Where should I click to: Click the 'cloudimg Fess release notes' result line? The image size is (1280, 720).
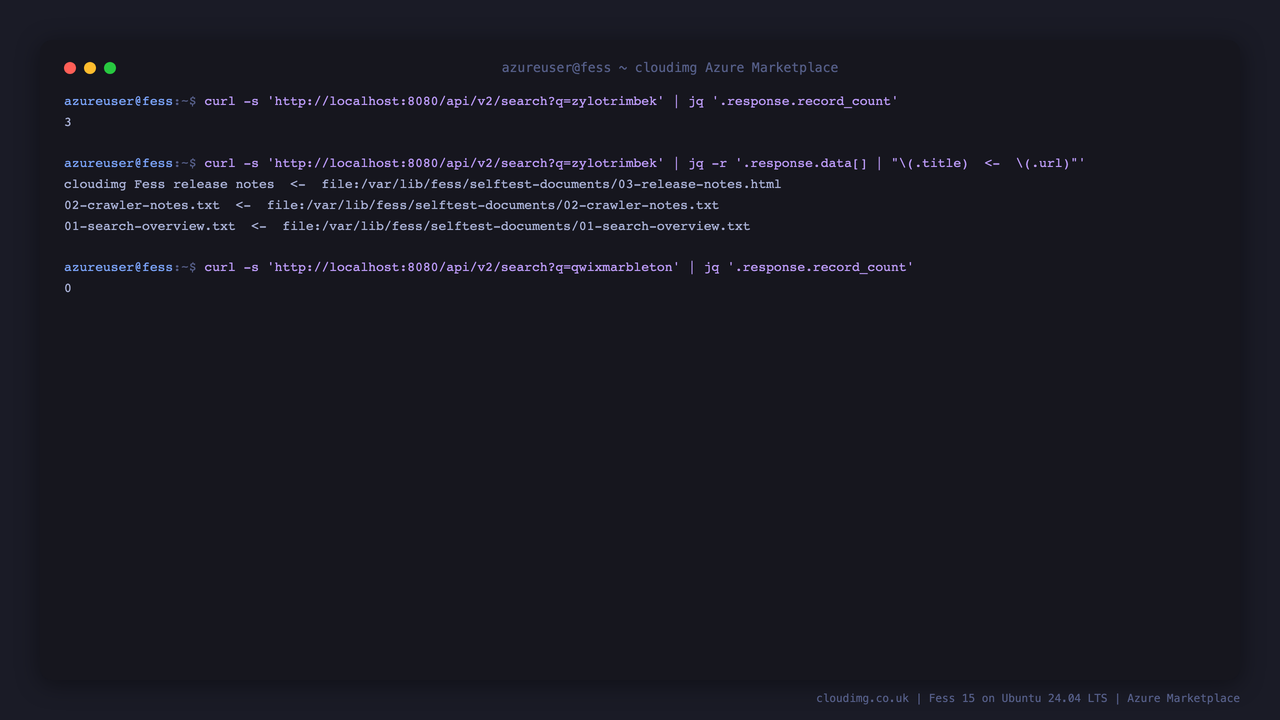click(422, 184)
